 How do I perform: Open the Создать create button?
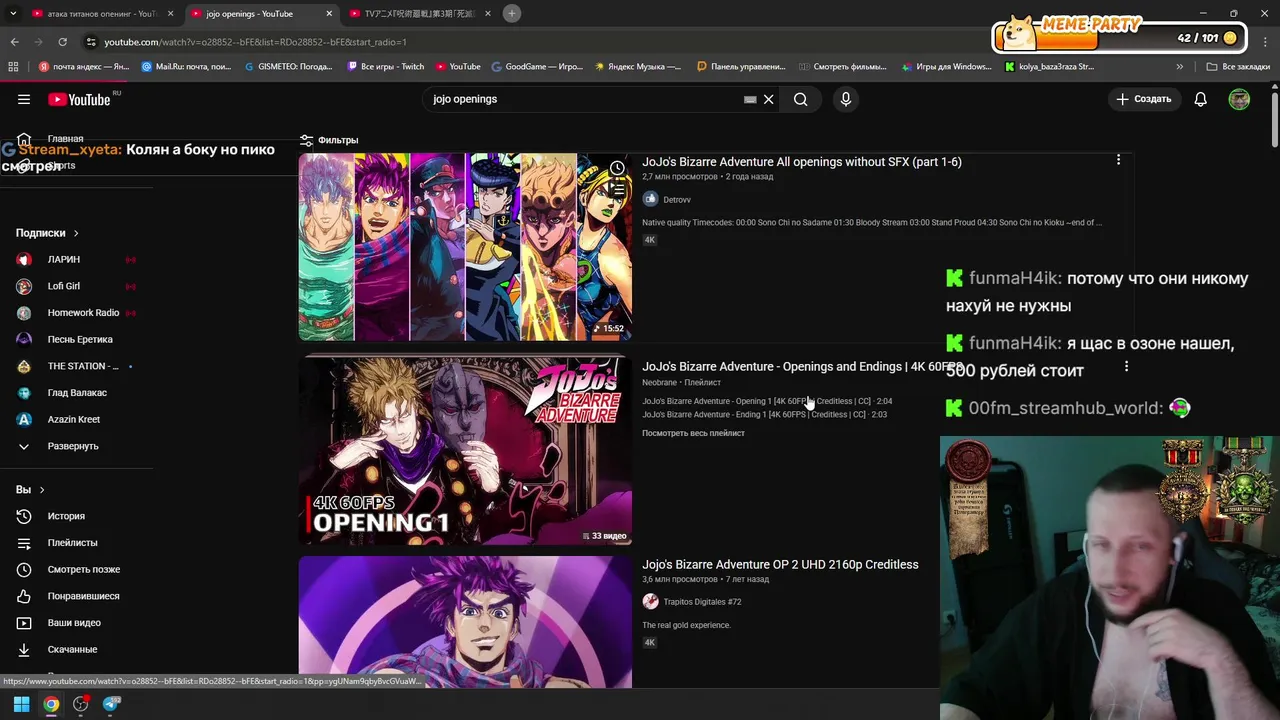click(1143, 99)
